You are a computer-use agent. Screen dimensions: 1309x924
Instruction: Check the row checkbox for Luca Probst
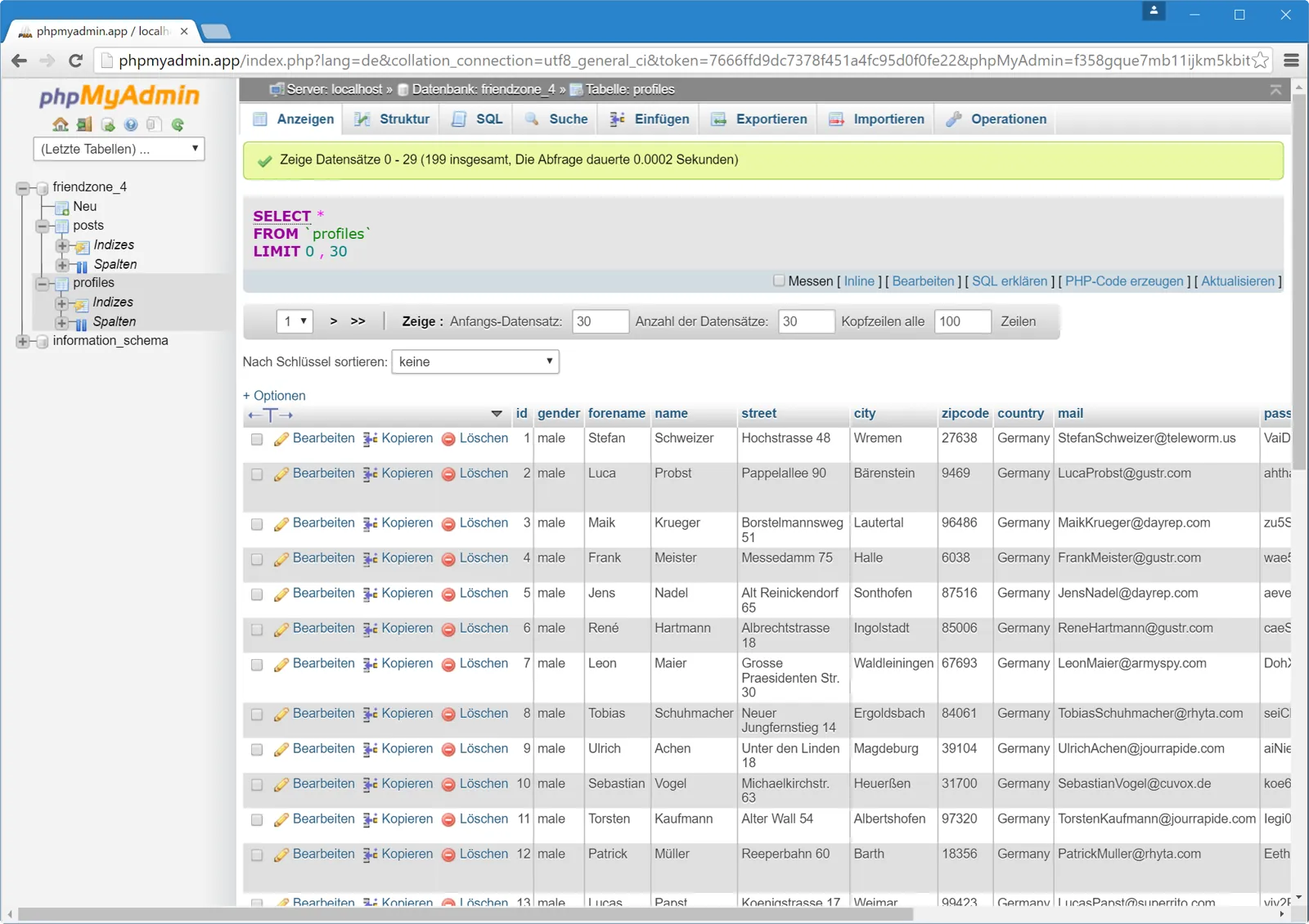(x=257, y=474)
